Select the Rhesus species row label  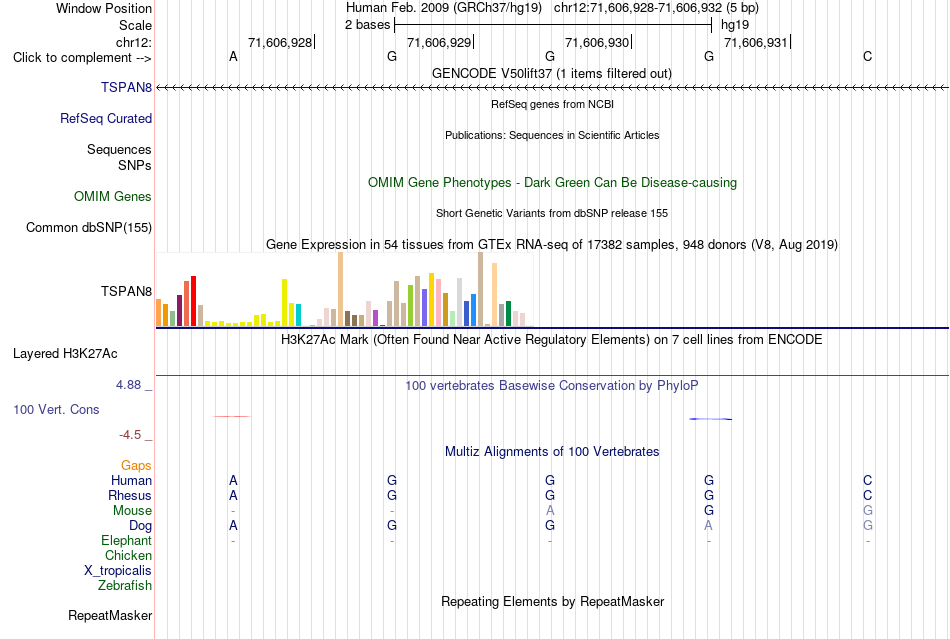[x=130, y=495]
